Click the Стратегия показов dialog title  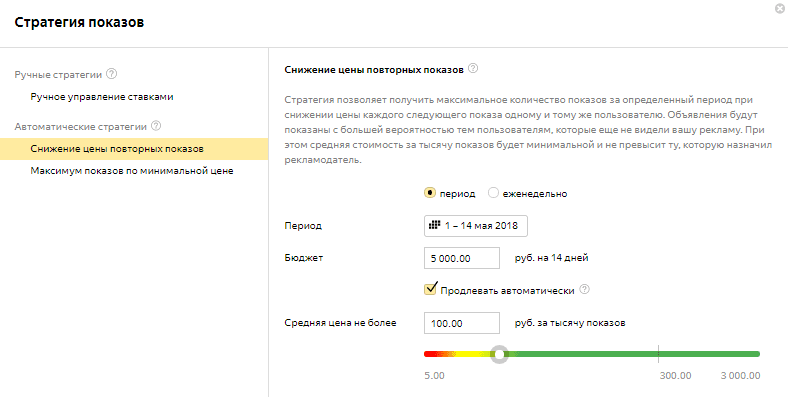(x=79, y=23)
